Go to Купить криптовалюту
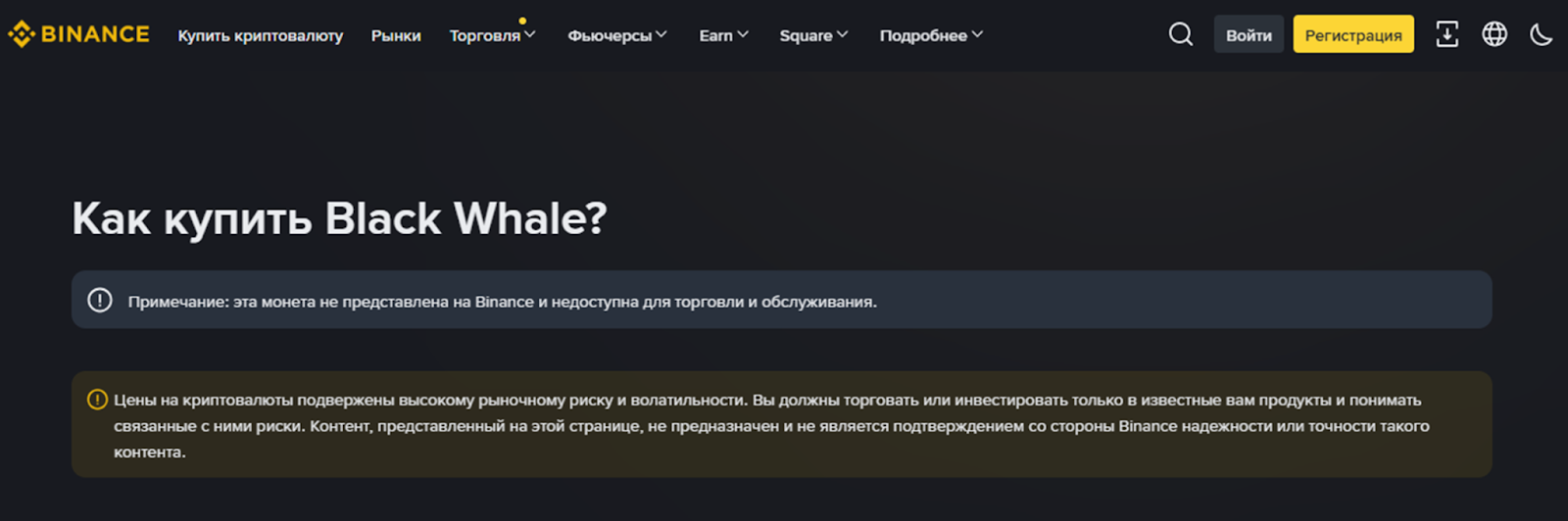This screenshot has width=1568, height=521. click(x=261, y=35)
